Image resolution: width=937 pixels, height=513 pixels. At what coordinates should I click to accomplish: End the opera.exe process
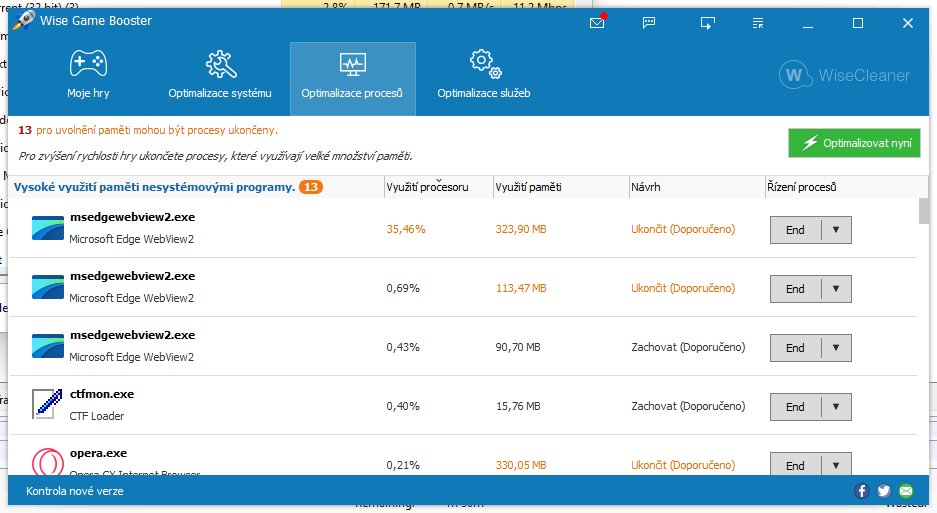[x=795, y=465]
